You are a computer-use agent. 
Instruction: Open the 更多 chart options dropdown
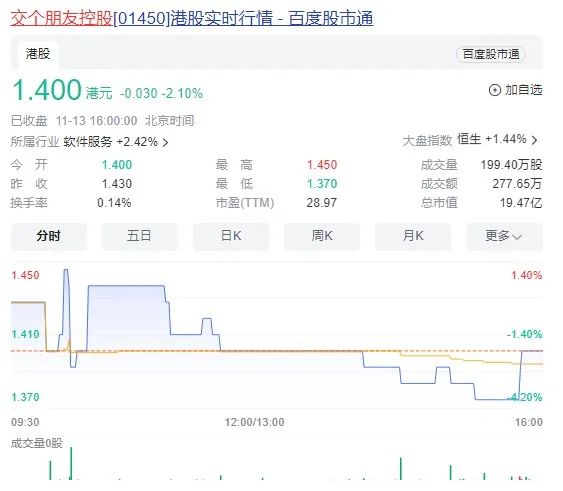click(504, 236)
